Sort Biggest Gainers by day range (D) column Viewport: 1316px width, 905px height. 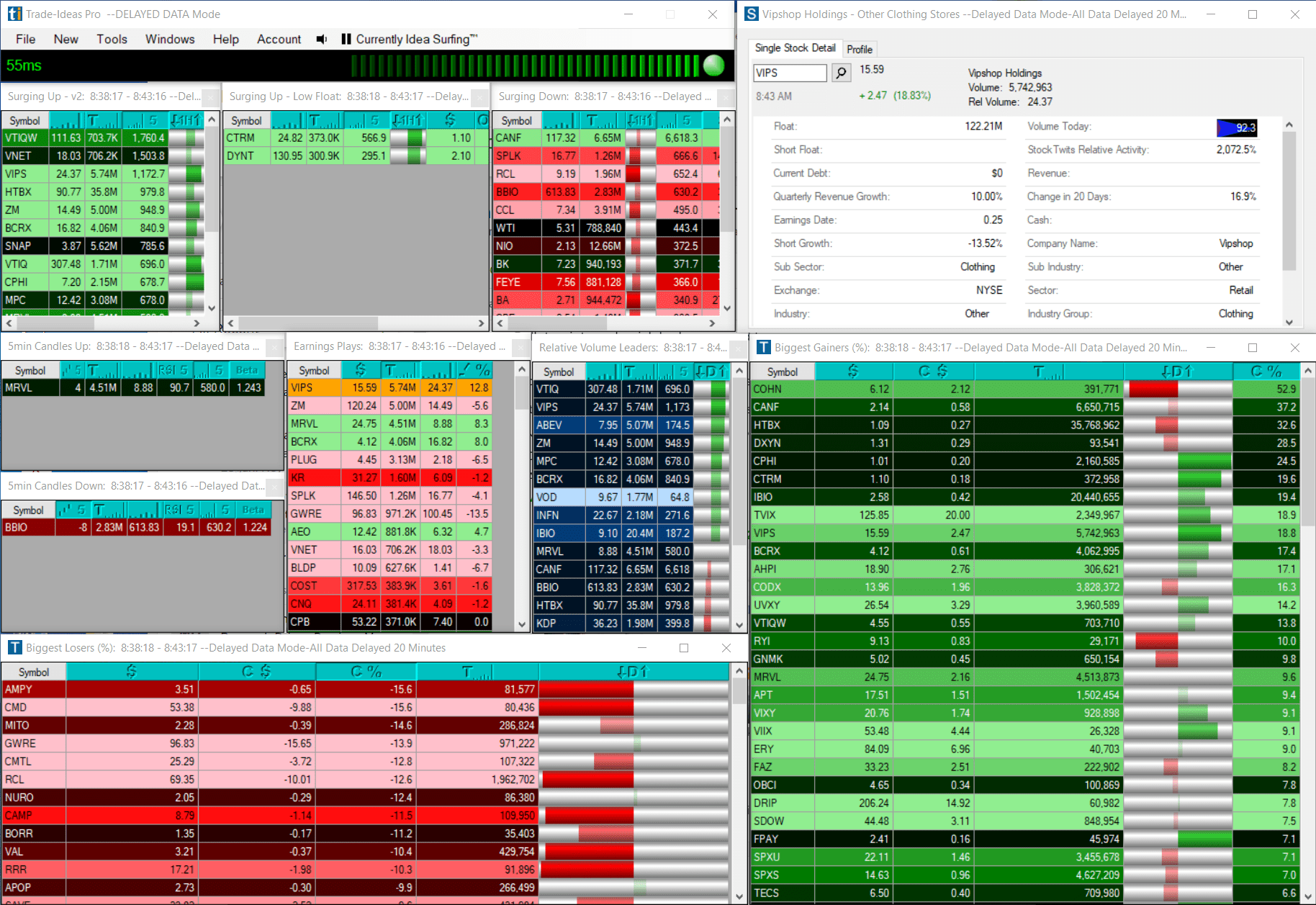point(1178,372)
